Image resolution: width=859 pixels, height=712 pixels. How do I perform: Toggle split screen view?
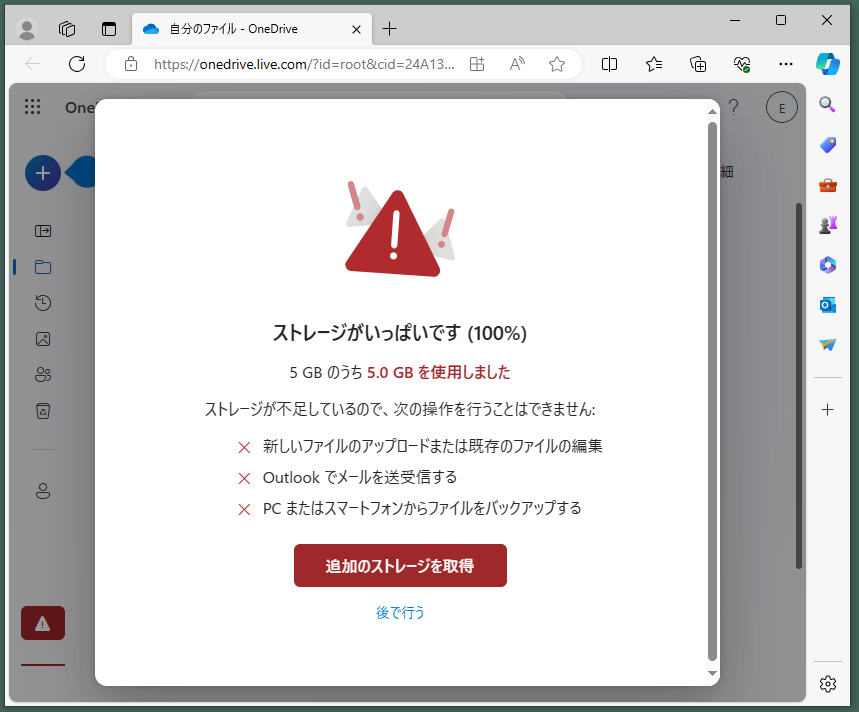coord(609,64)
